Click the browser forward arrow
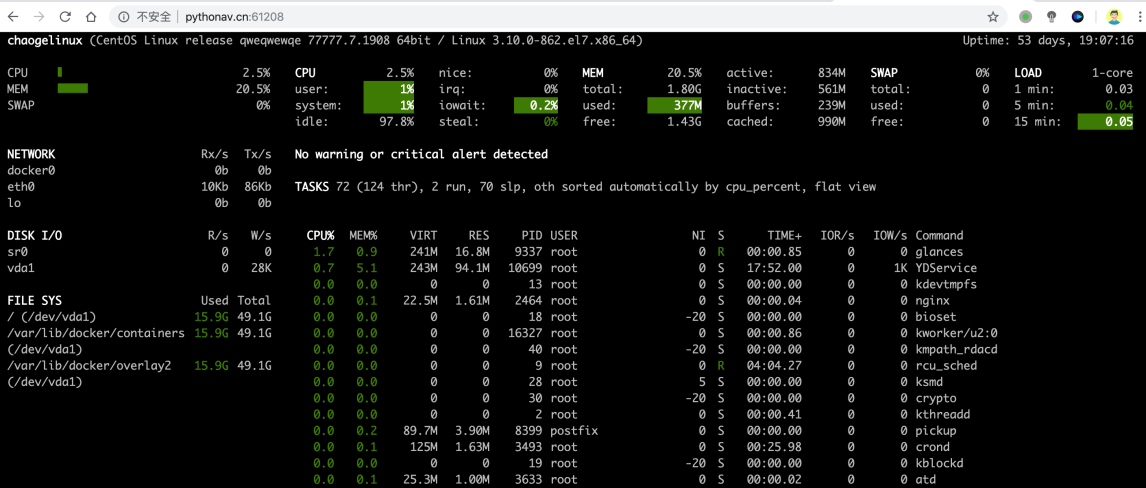Image resolution: width=1146 pixels, height=488 pixels. pyautogui.click(x=39, y=16)
